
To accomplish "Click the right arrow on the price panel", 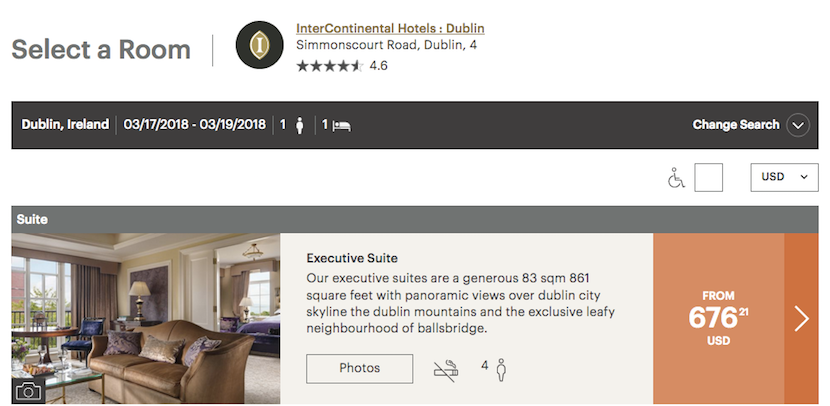I will (x=801, y=318).
